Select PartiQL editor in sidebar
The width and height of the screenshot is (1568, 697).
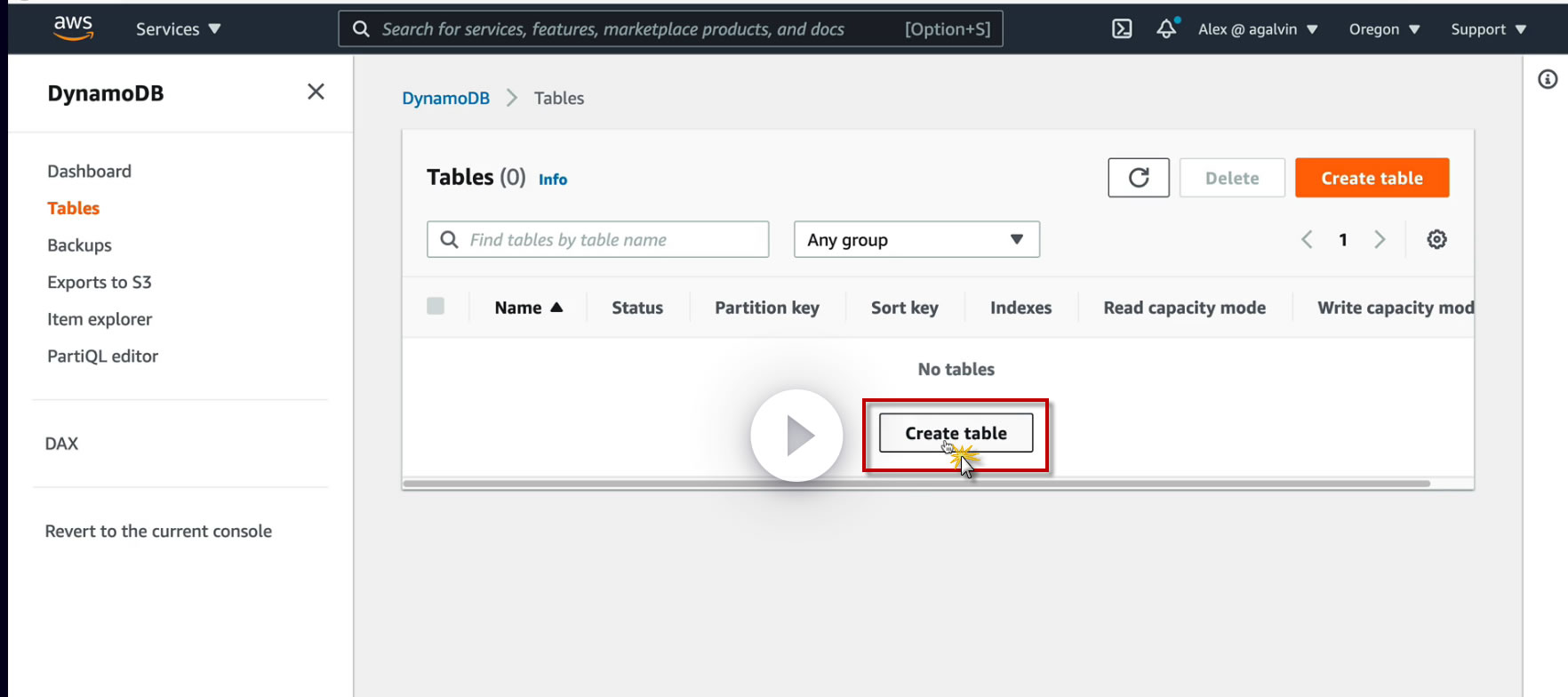coord(102,357)
